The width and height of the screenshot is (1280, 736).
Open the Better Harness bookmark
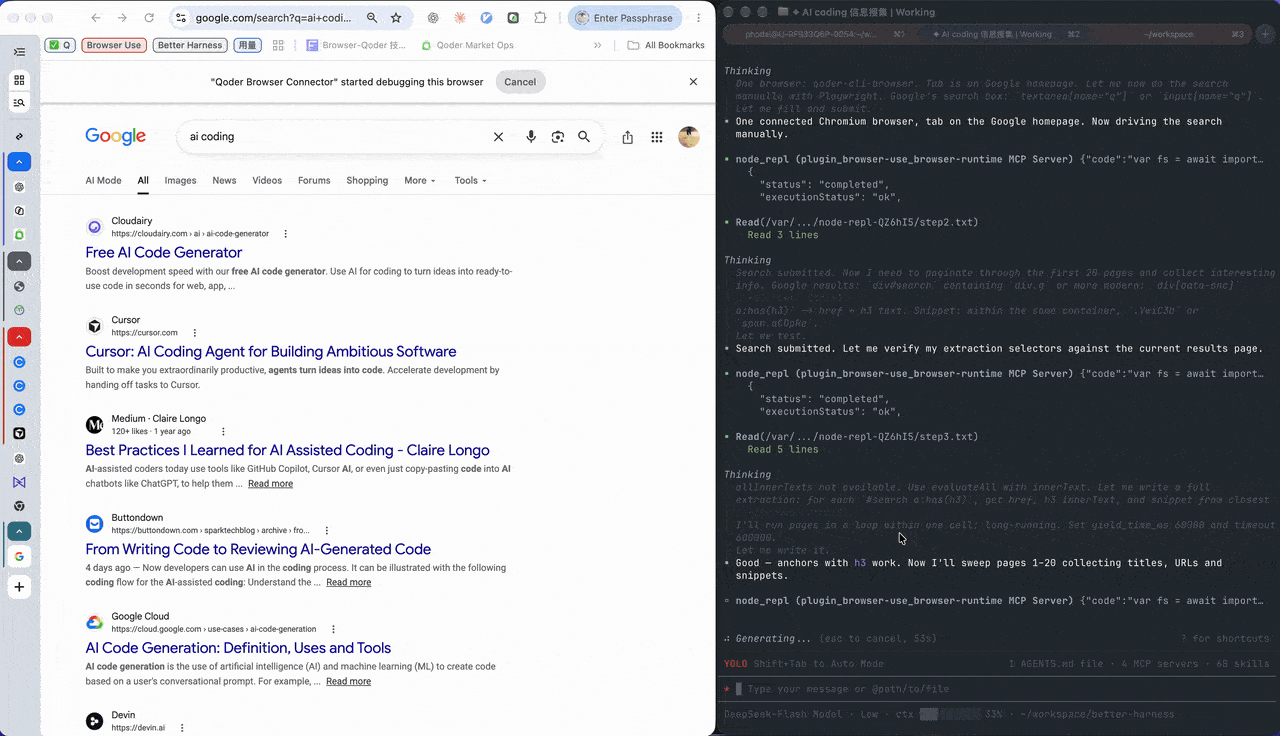190,45
